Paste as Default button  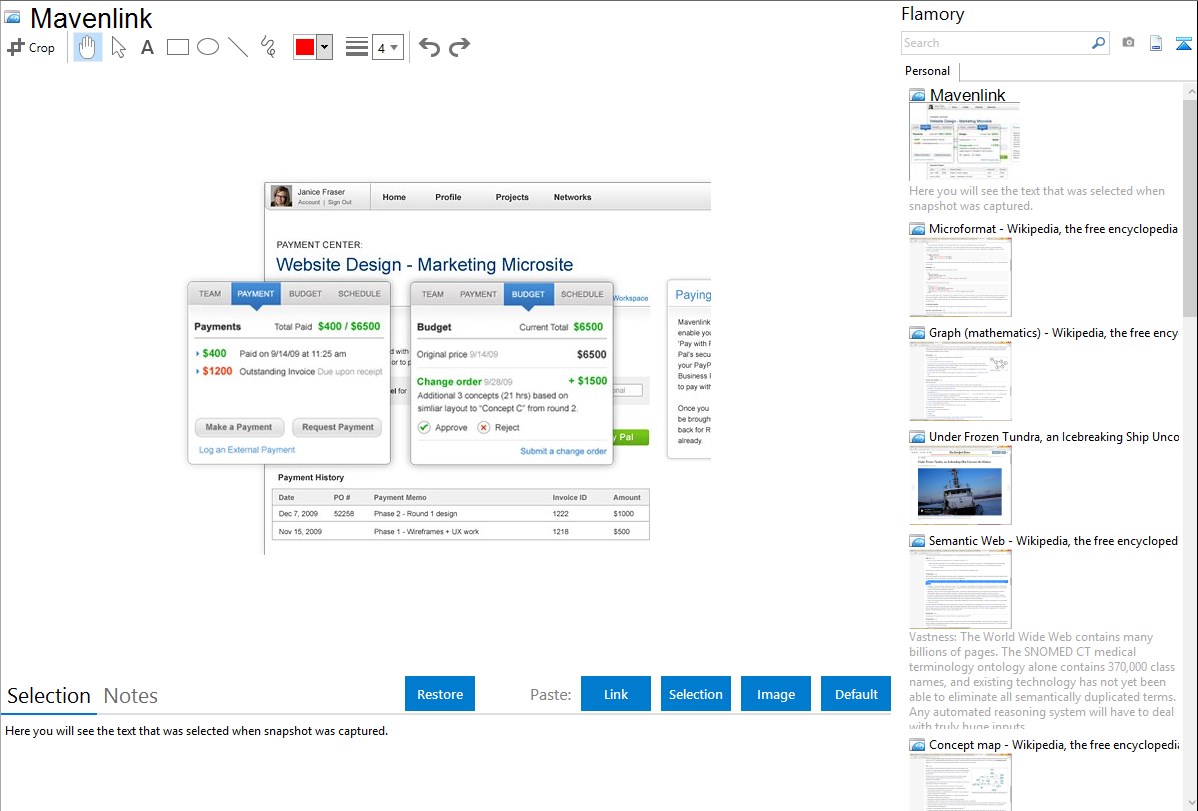coord(856,694)
